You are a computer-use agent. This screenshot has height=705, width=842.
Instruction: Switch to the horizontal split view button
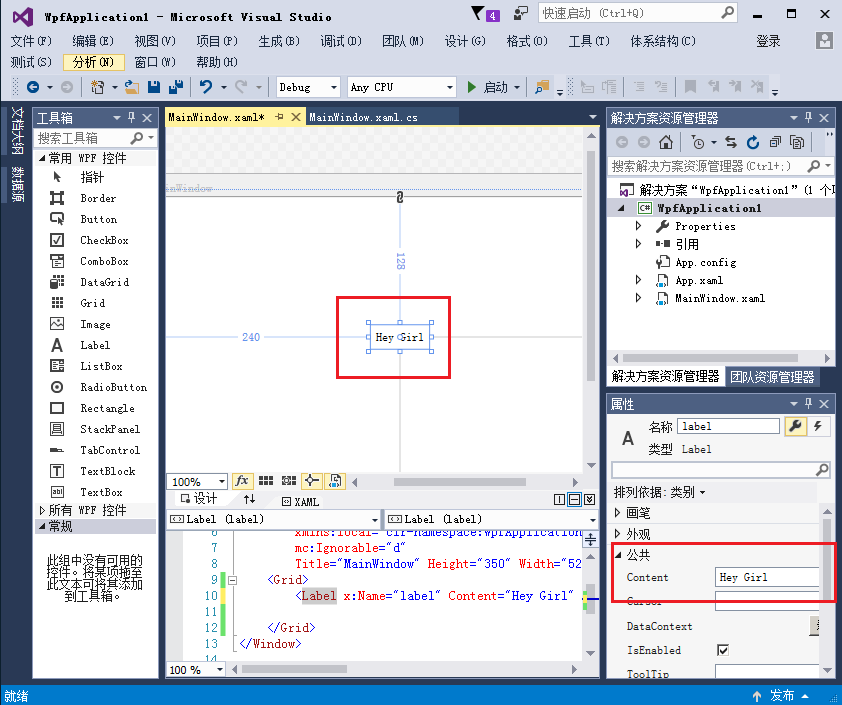click(575, 500)
